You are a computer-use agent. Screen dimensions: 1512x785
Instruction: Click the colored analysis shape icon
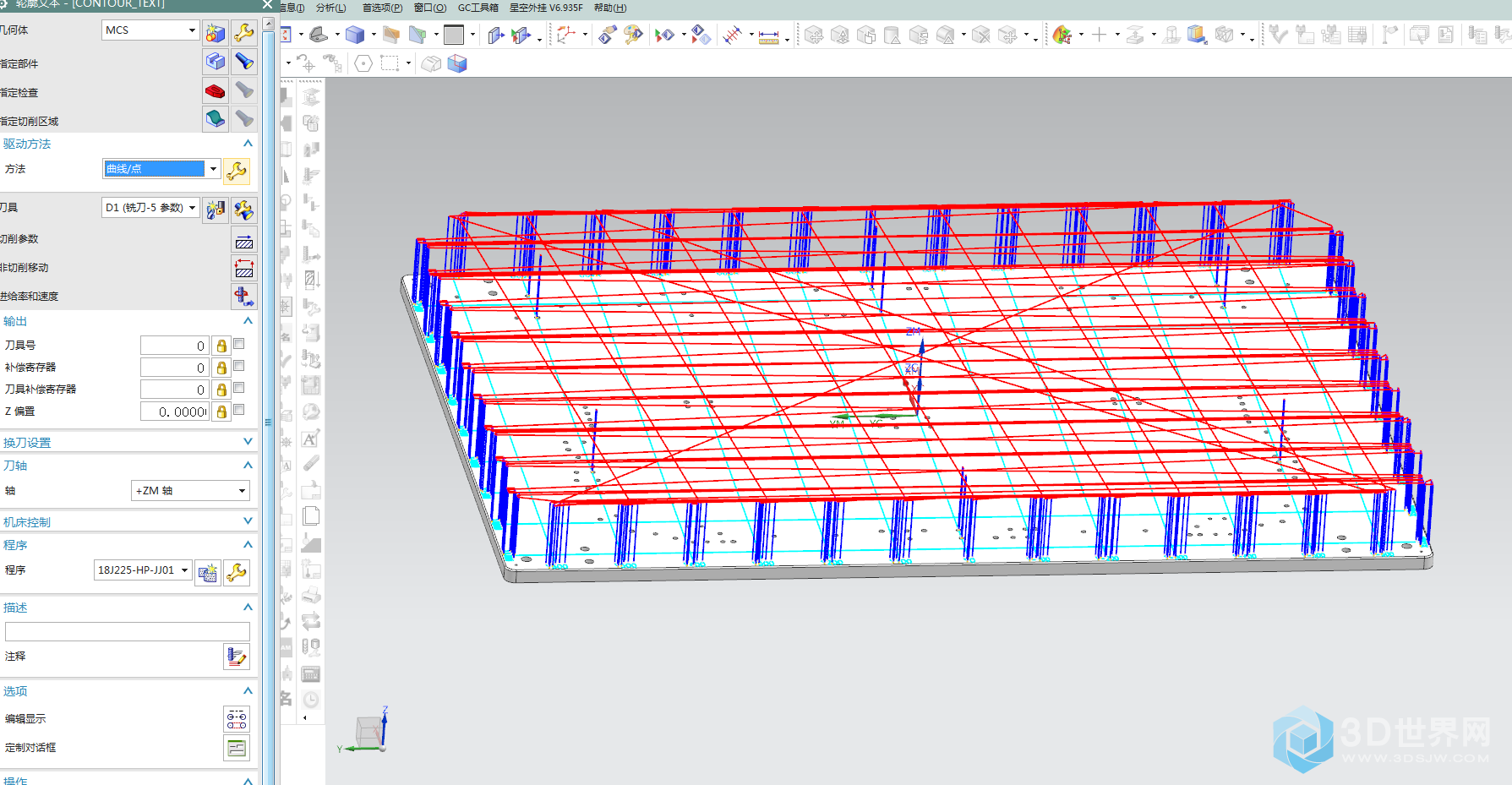click(1062, 35)
